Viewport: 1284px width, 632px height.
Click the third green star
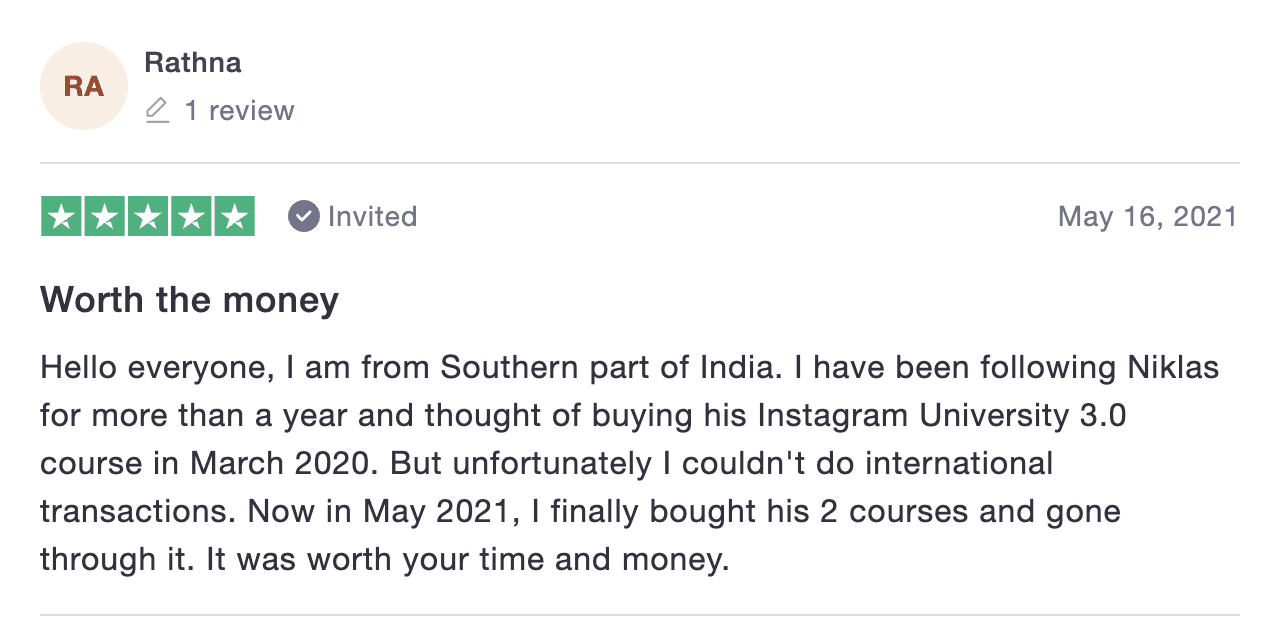click(148, 217)
